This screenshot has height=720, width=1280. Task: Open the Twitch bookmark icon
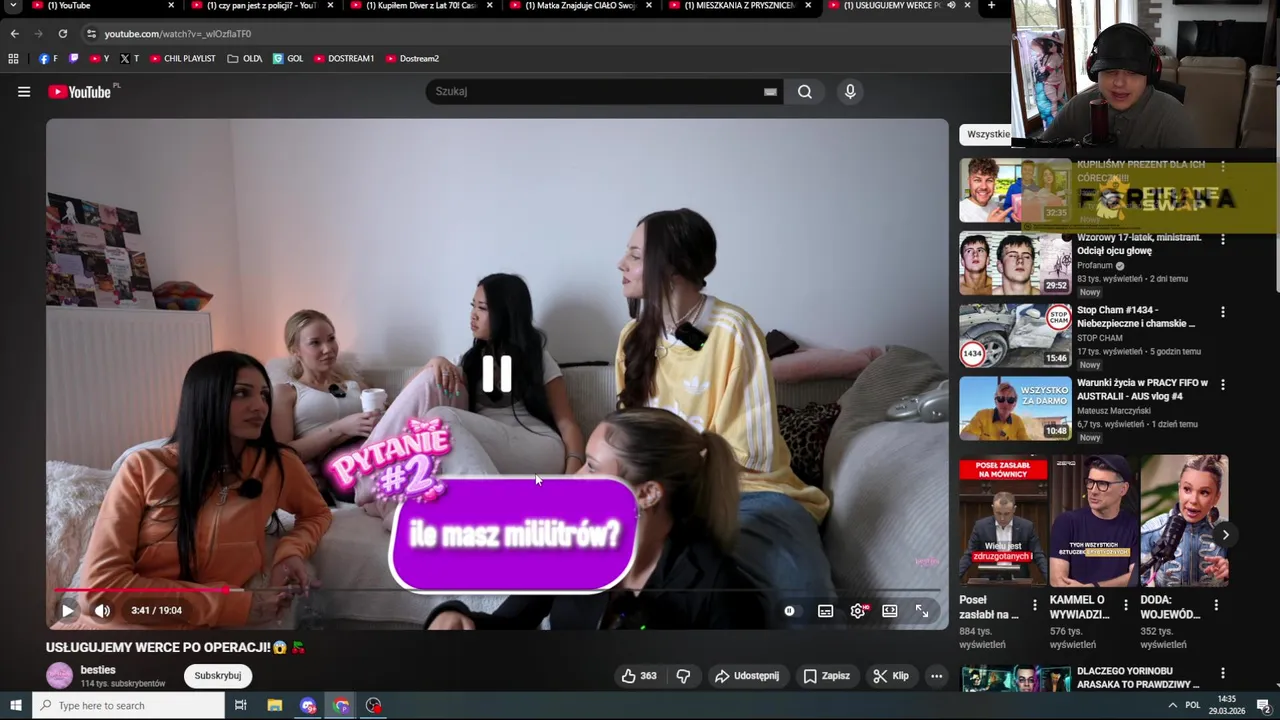[x=74, y=59]
